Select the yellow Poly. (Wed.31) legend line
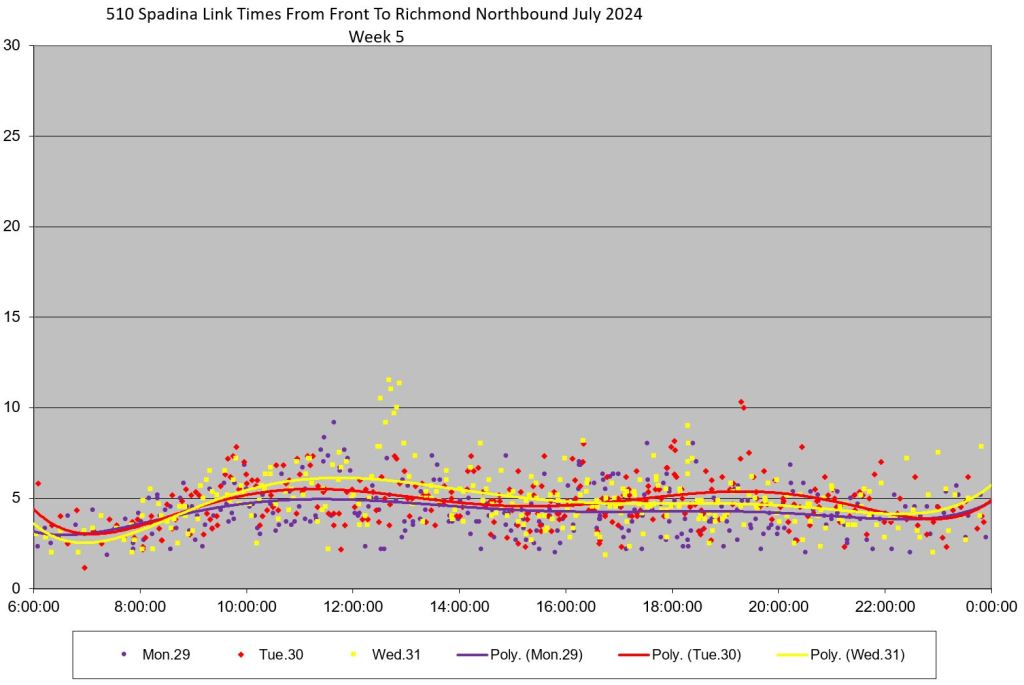Image resolution: width=1024 pixels, height=685 pixels. click(x=794, y=655)
